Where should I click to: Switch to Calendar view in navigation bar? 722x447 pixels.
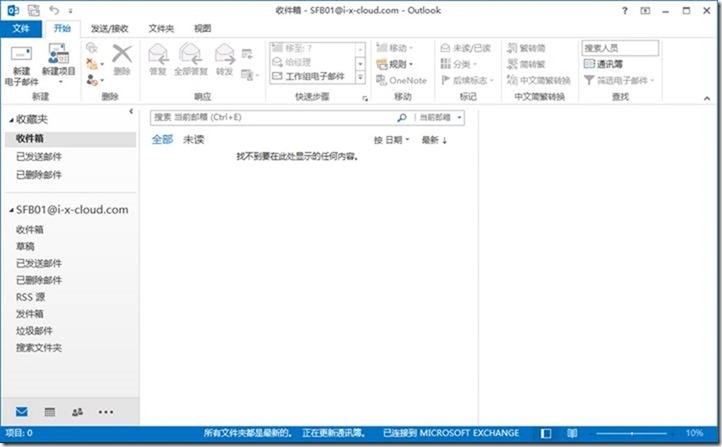[50, 412]
